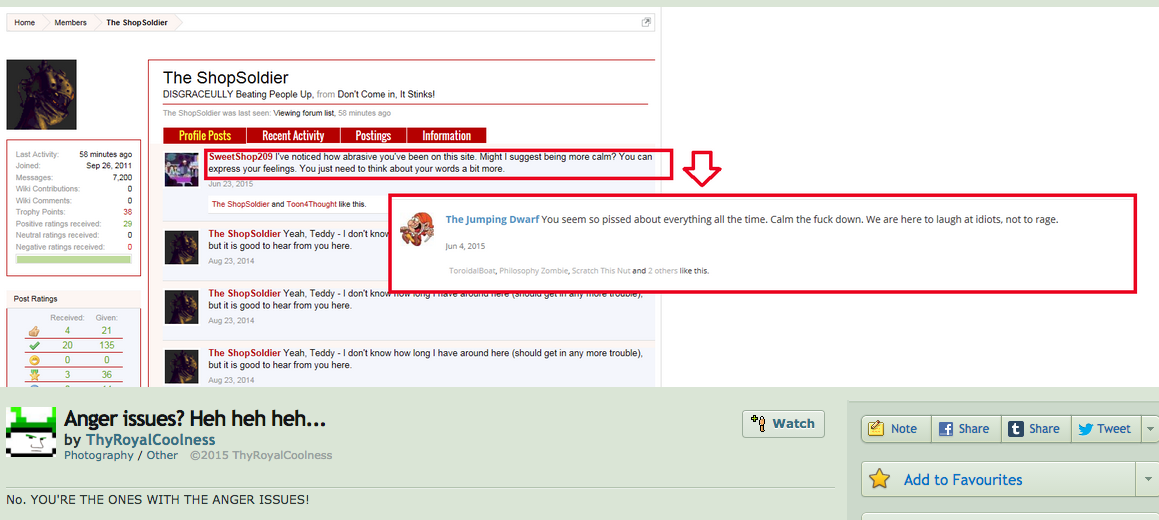The height and width of the screenshot is (520, 1159).
Task: Select the Information tab
Action: tap(446, 135)
